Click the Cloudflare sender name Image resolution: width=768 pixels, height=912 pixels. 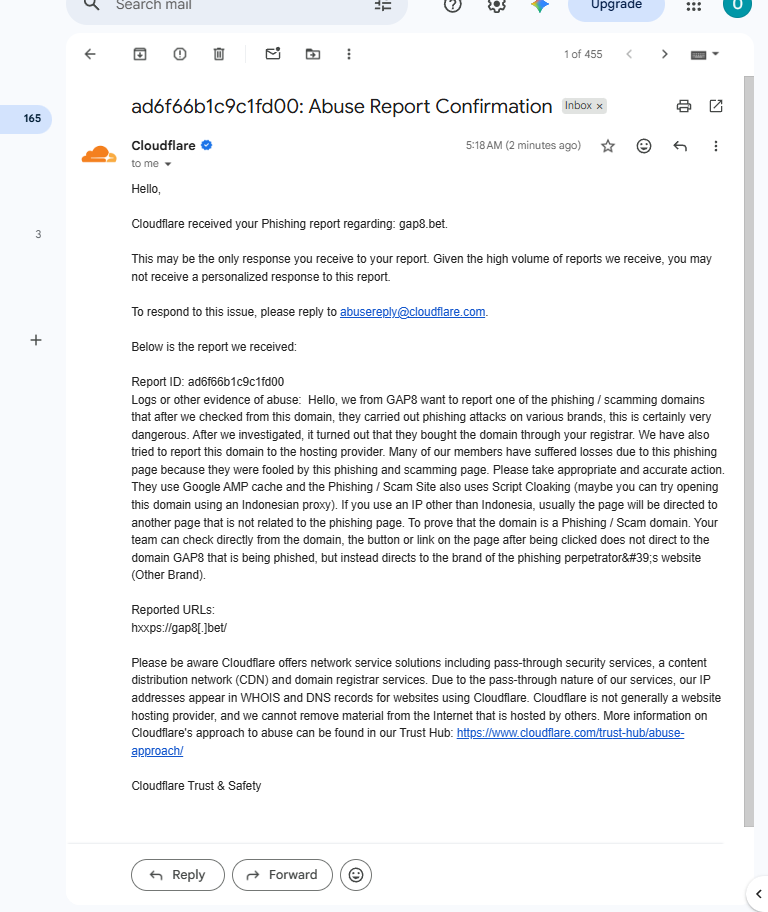pyautogui.click(x=163, y=145)
